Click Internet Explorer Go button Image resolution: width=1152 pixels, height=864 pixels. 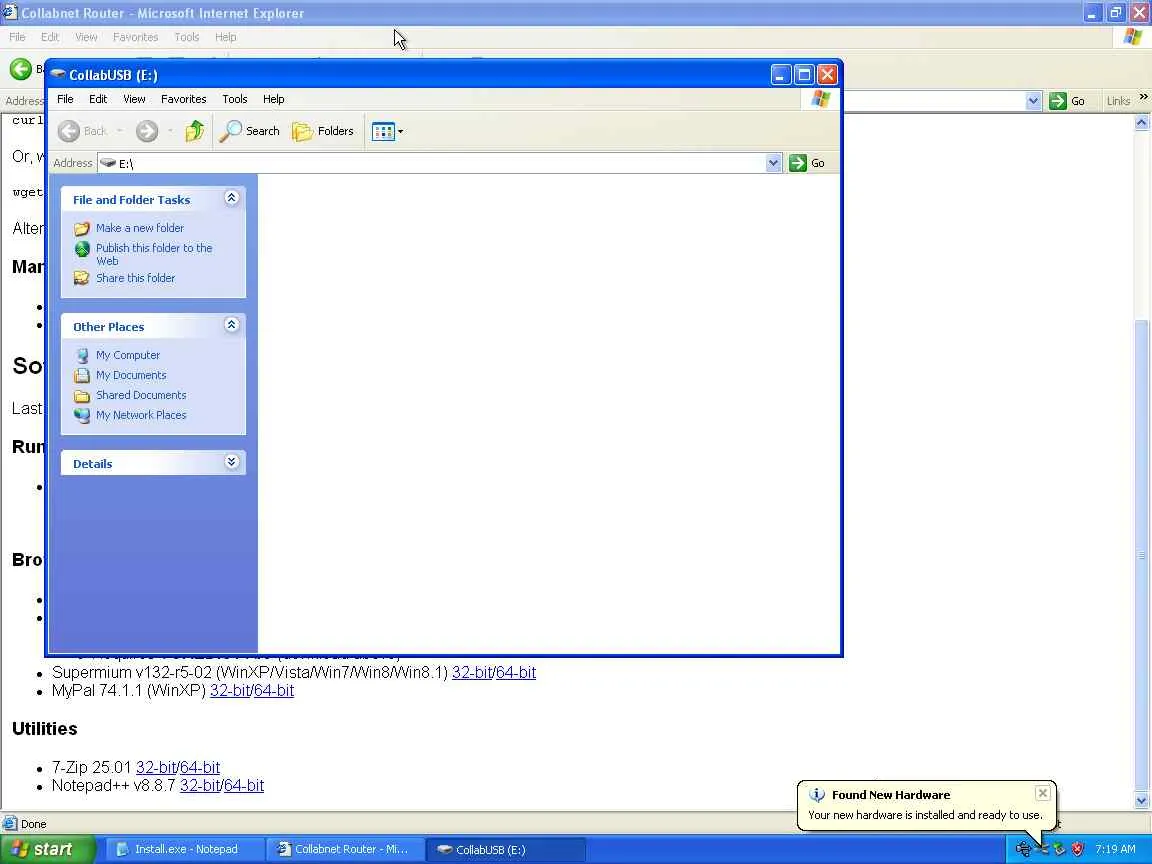click(1068, 101)
